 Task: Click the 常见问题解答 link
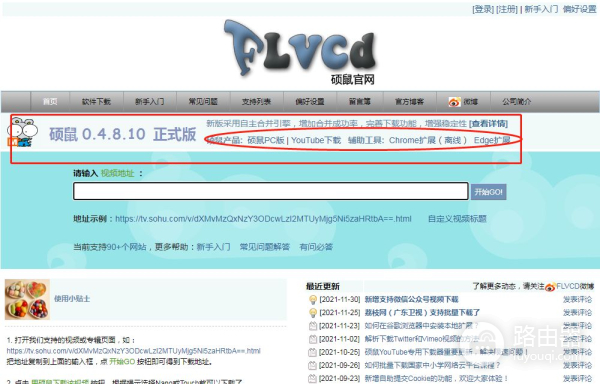pyautogui.click(x=265, y=247)
